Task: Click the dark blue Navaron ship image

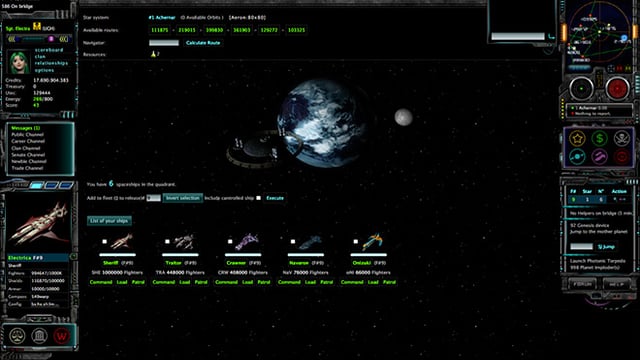Action: click(310, 242)
